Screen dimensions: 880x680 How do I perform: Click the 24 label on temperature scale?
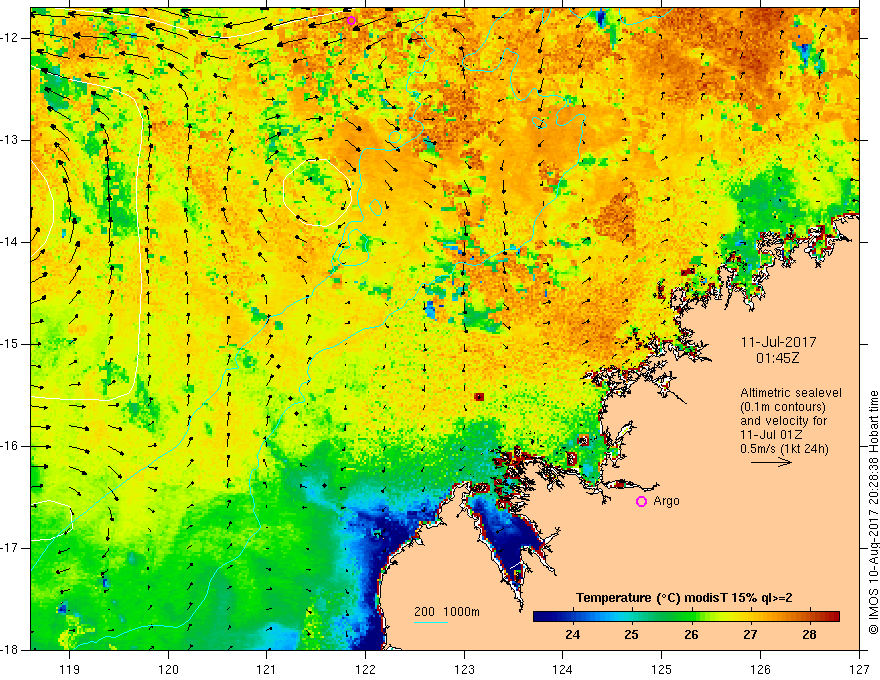coord(572,635)
